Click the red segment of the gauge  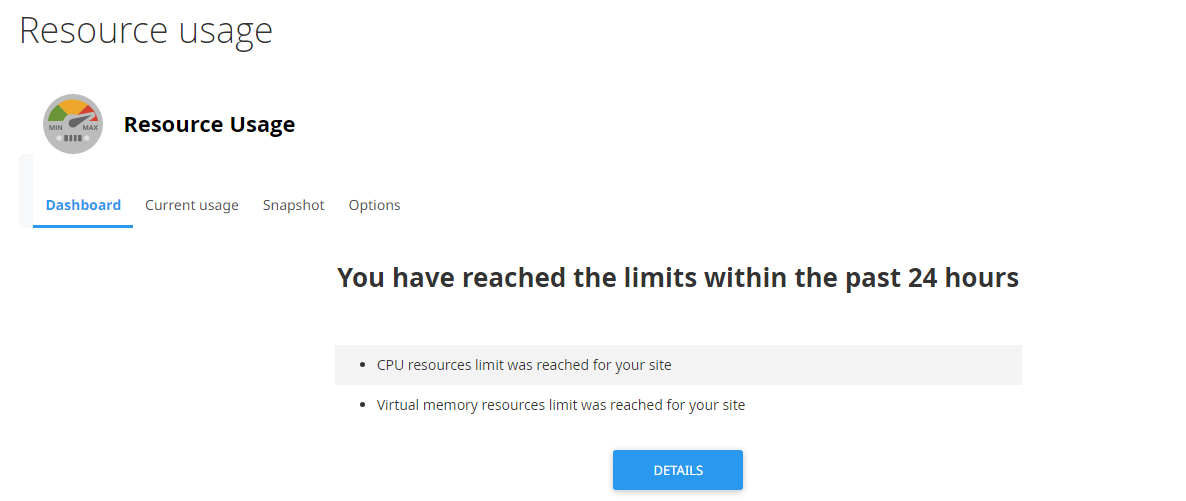click(89, 114)
